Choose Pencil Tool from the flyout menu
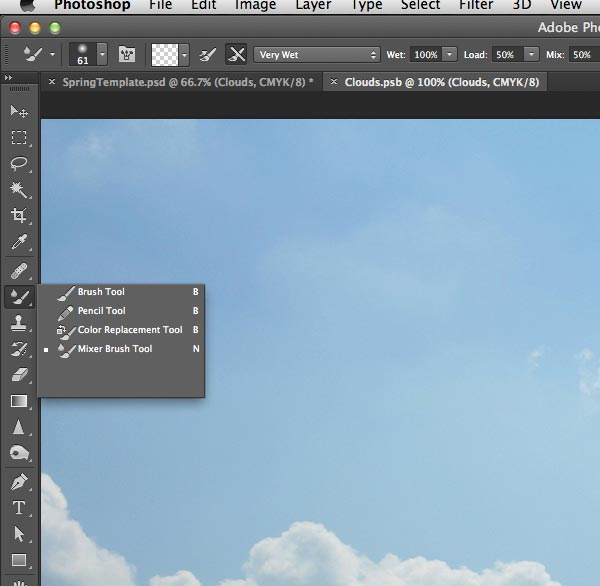Viewport: 600px width, 586px height. [x=101, y=311]
